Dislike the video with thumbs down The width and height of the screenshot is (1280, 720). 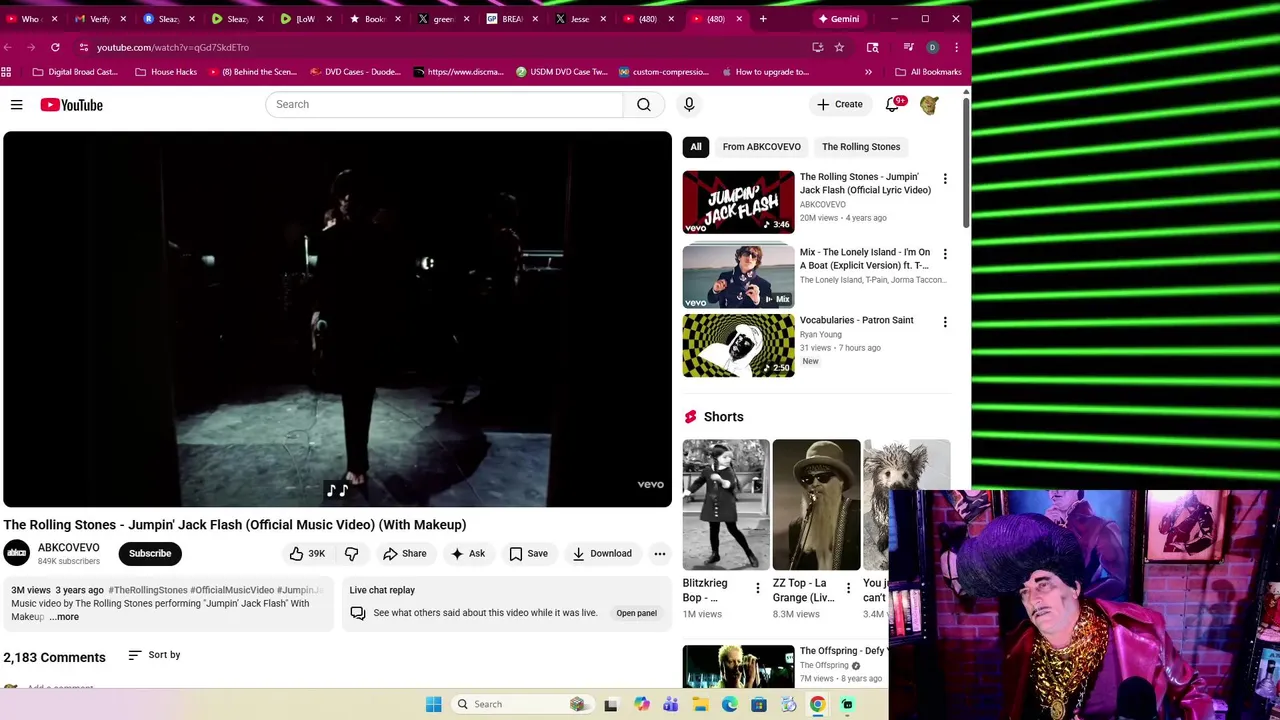(x=352, y=553)
